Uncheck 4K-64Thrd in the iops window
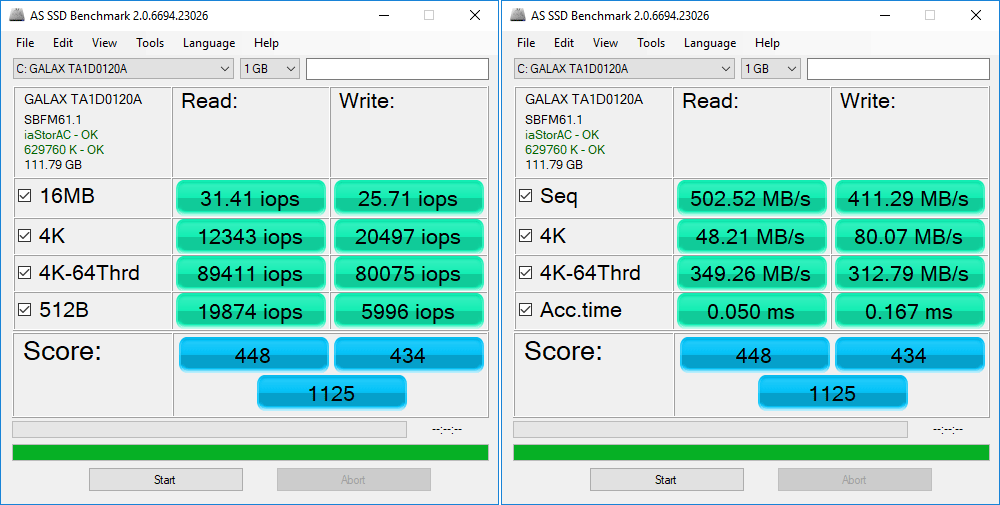Viewport: 1000px width, 505px height. (x=26, y=274)
